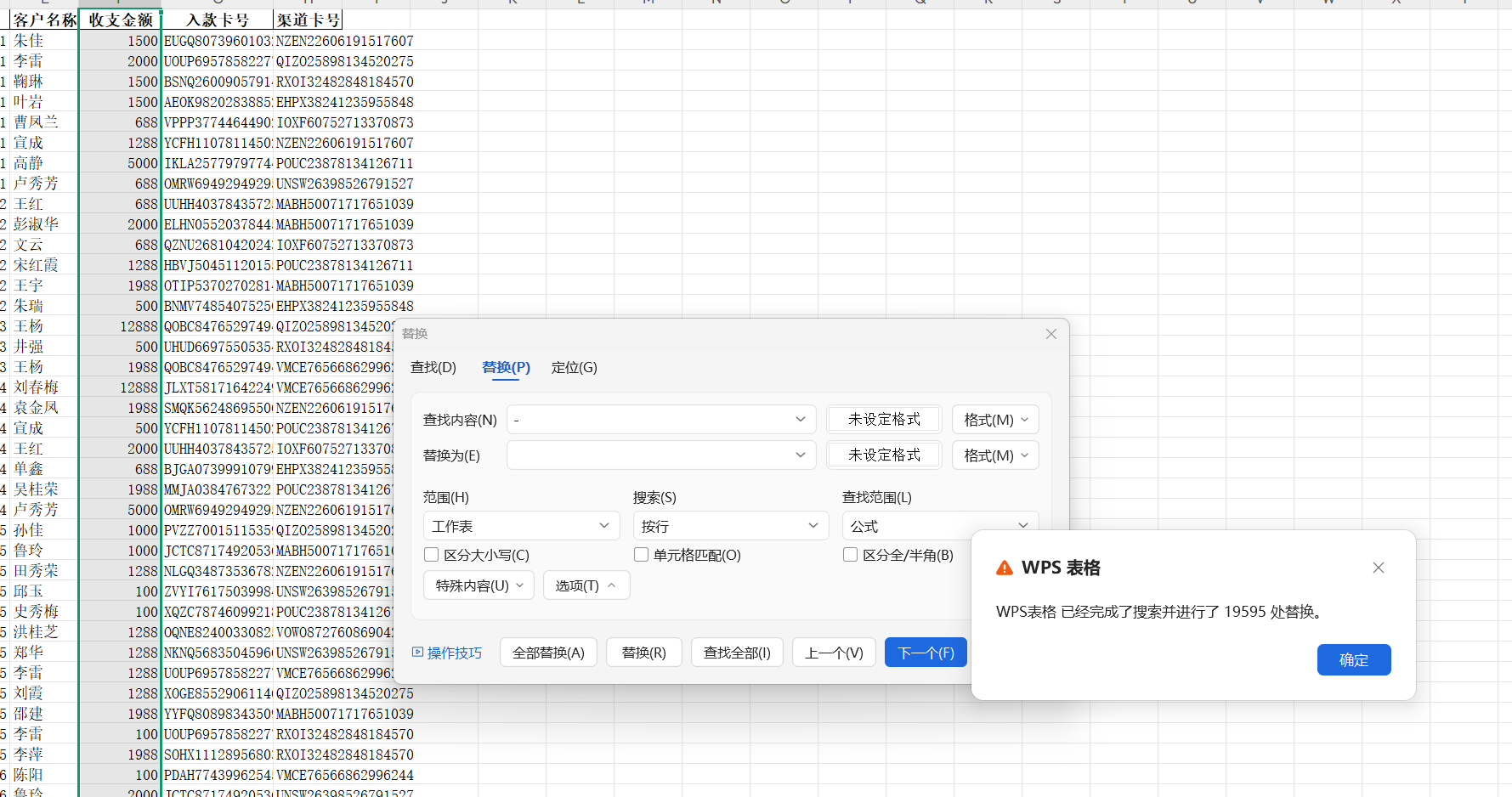The image size is (1512, 797).
Task: Expand the 替换为 history dropdown arrow
Action: click(800, 455)
